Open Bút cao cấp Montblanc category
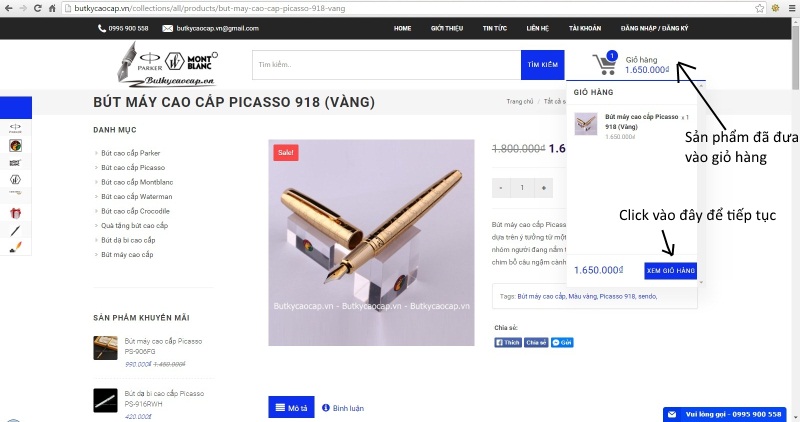 coord(137,182)
